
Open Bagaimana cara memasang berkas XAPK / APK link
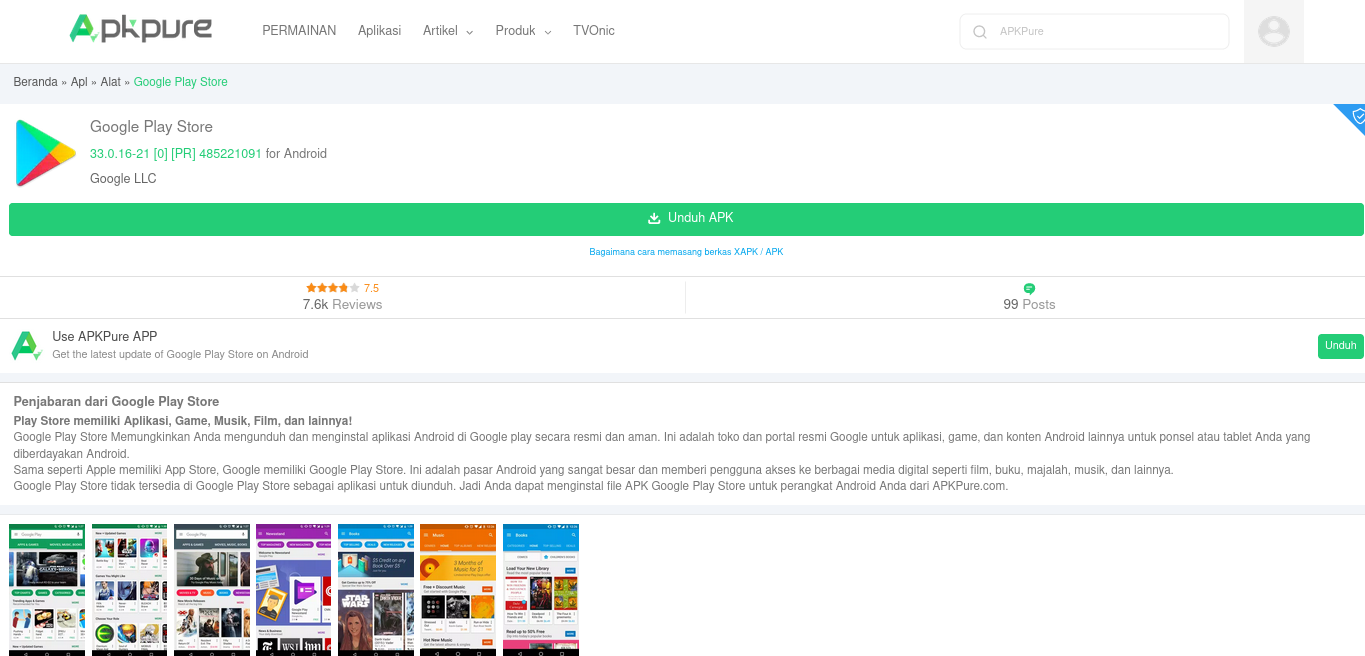click(686, 252)
